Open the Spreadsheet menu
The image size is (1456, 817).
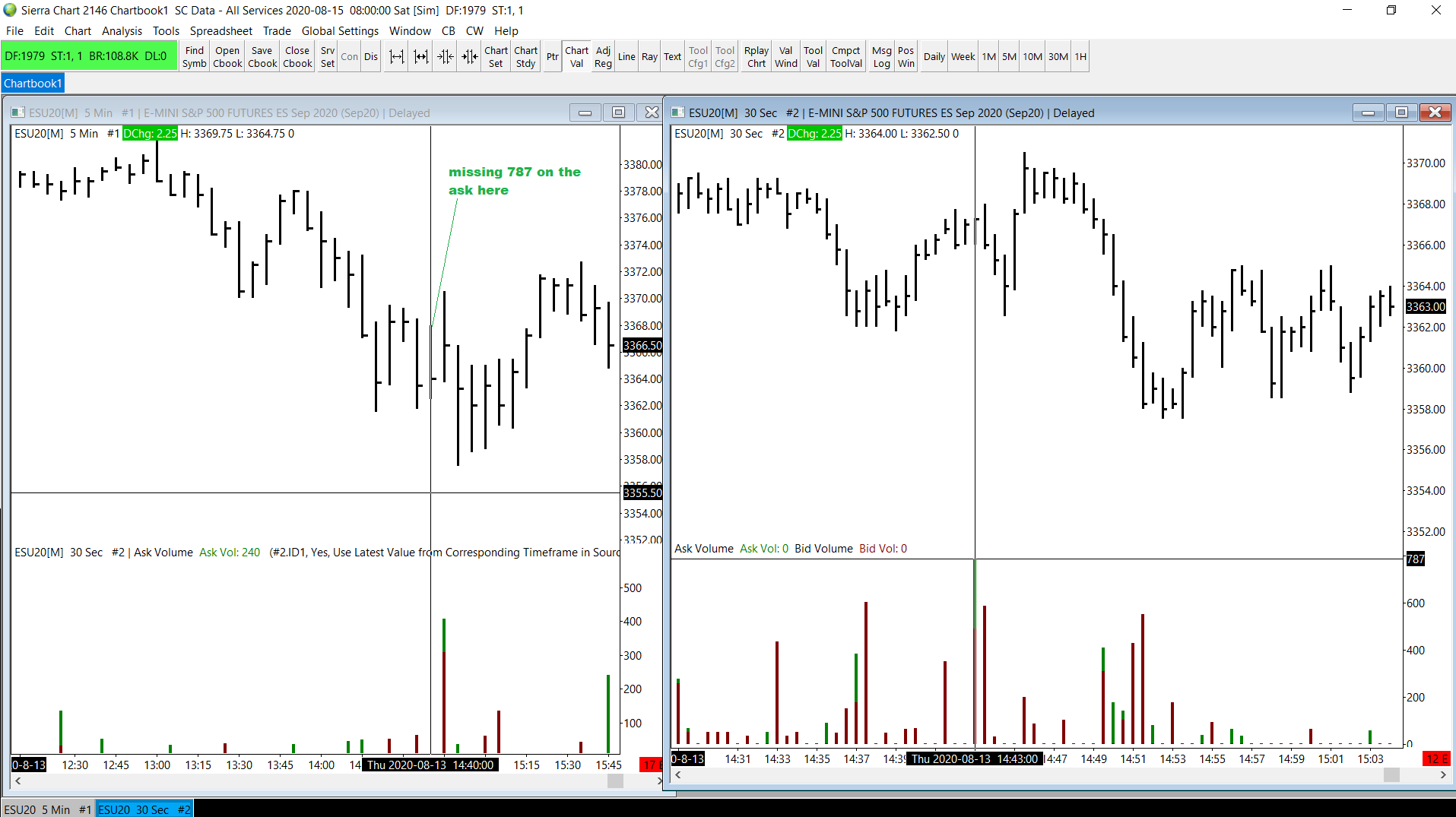[x=220, y=31]
